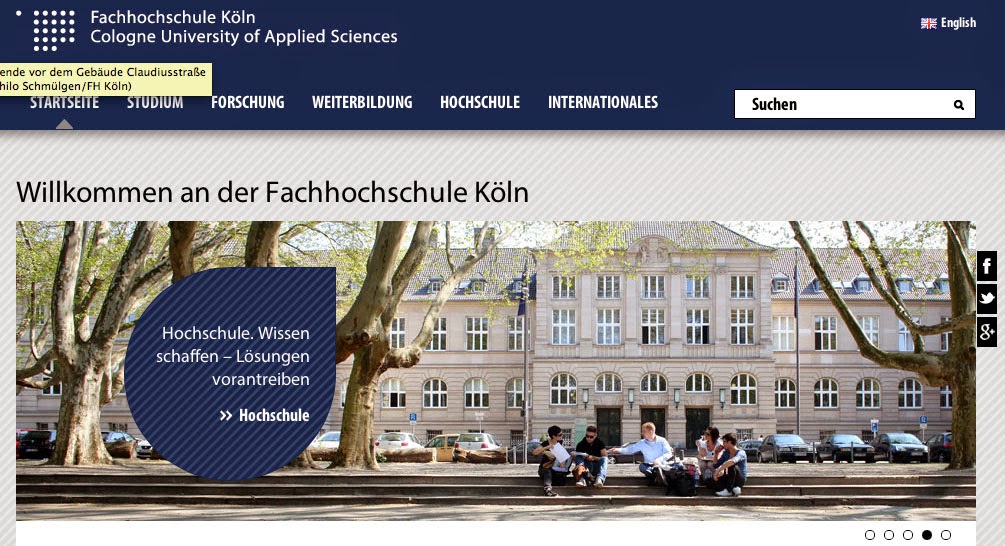Open the Weiterbildung menu

[x=362, y=103]
